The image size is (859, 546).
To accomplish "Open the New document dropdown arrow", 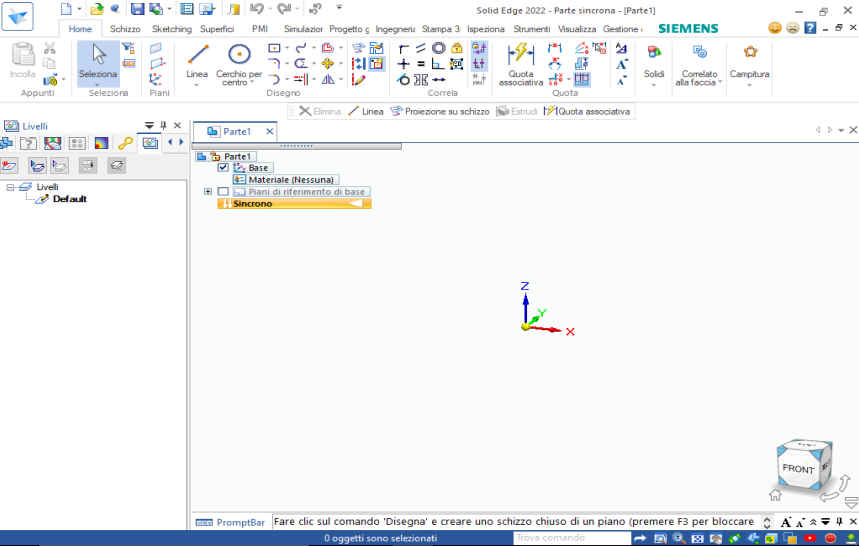I will [79, 9].
